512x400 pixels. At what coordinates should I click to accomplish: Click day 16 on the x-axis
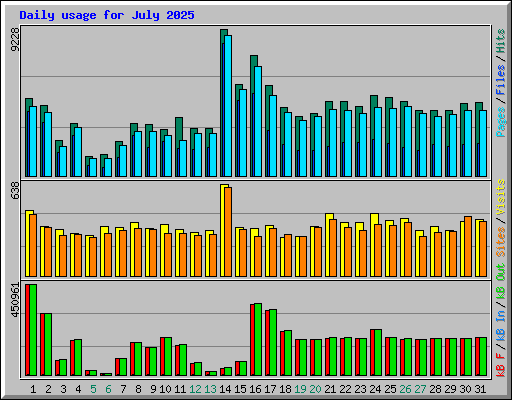click(x=255, y=389)
